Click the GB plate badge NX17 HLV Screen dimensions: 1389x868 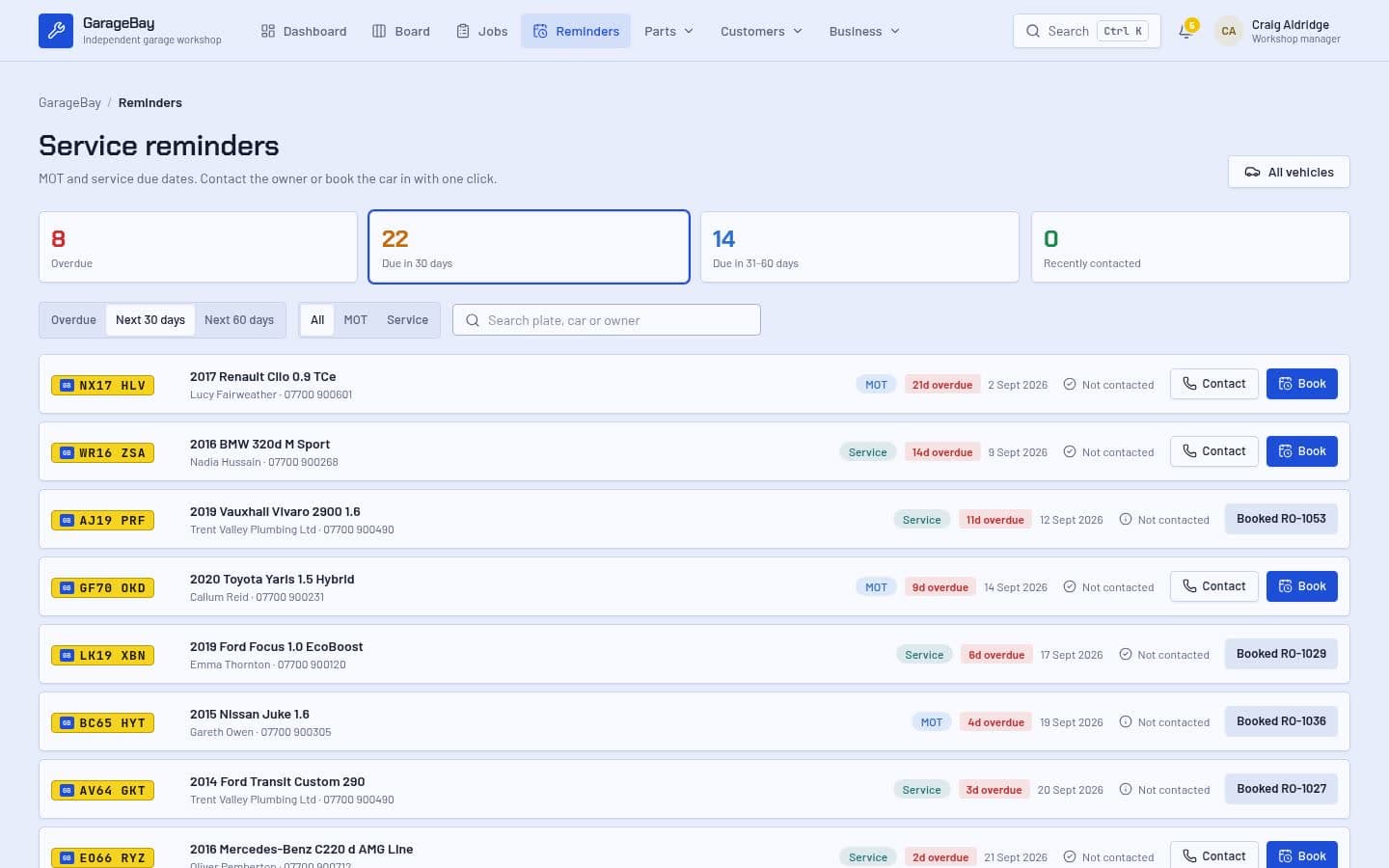click(102, 385)
